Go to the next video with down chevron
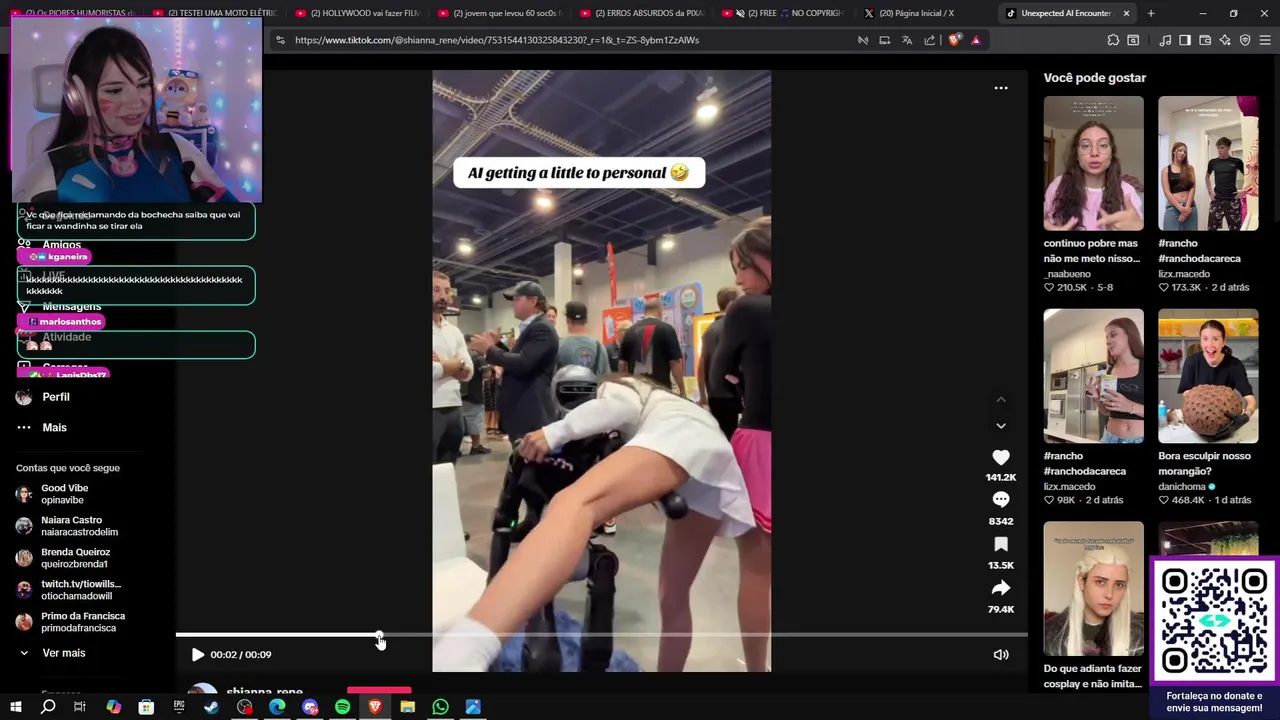The width and height of the screenshot is (1280, 720). [1001, 426]
